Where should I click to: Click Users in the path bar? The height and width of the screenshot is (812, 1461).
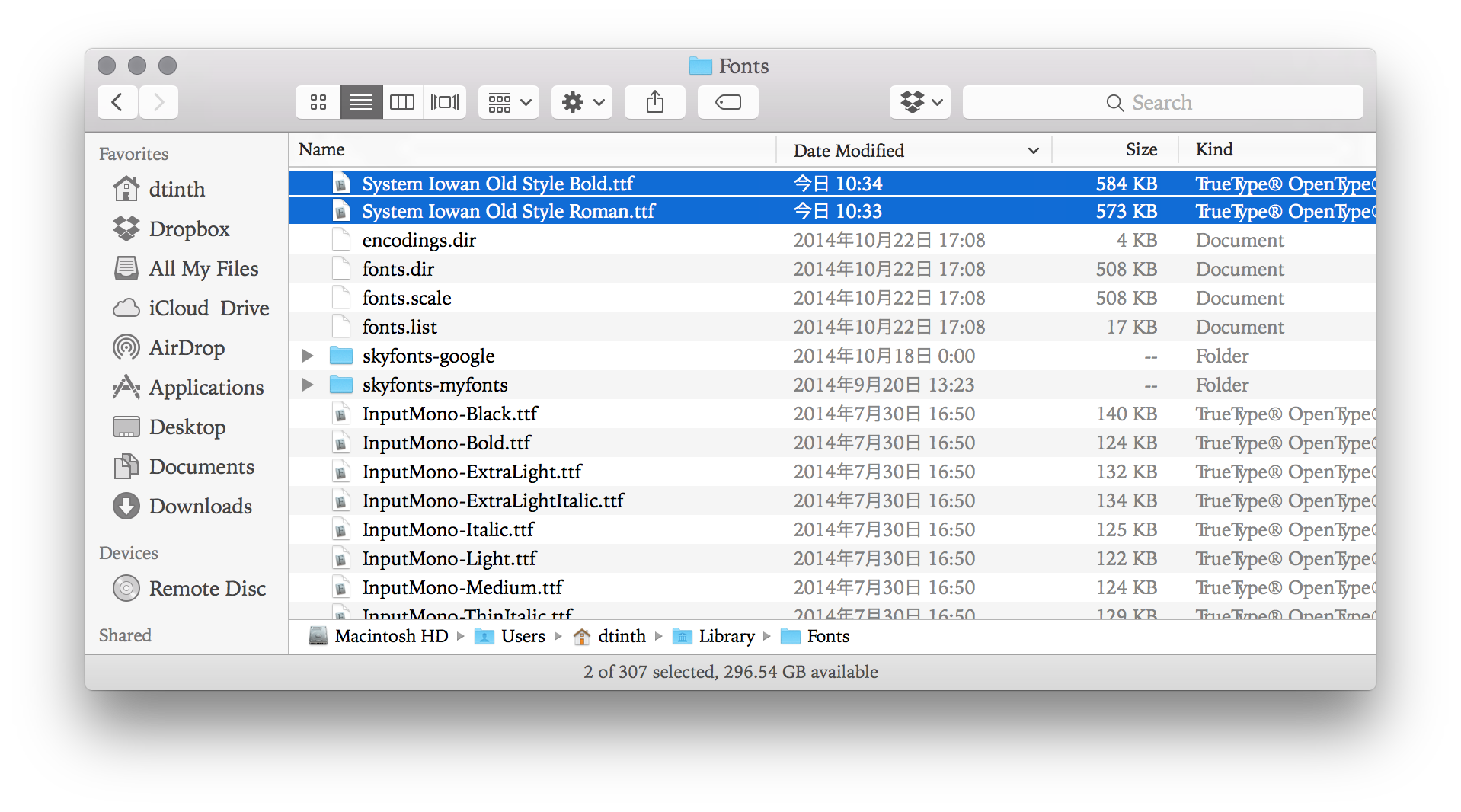click(x=510, y=636)
